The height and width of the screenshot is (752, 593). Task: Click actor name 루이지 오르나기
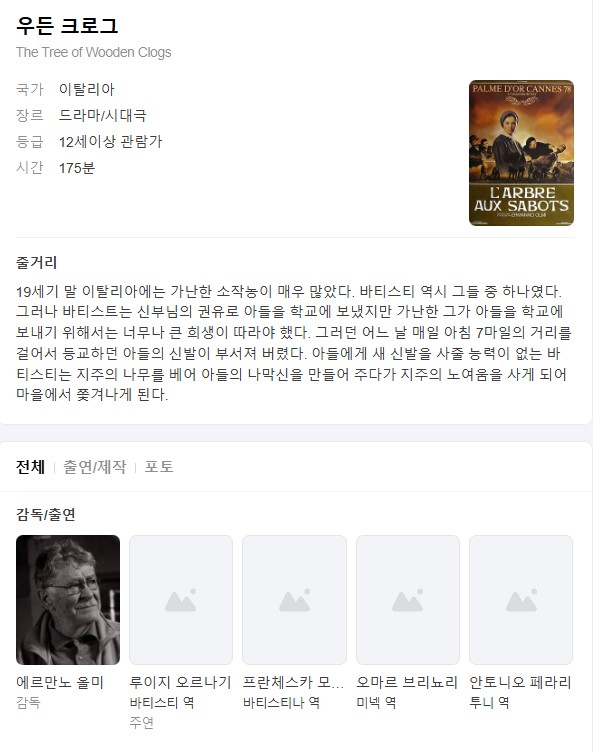tap(180, 682)
